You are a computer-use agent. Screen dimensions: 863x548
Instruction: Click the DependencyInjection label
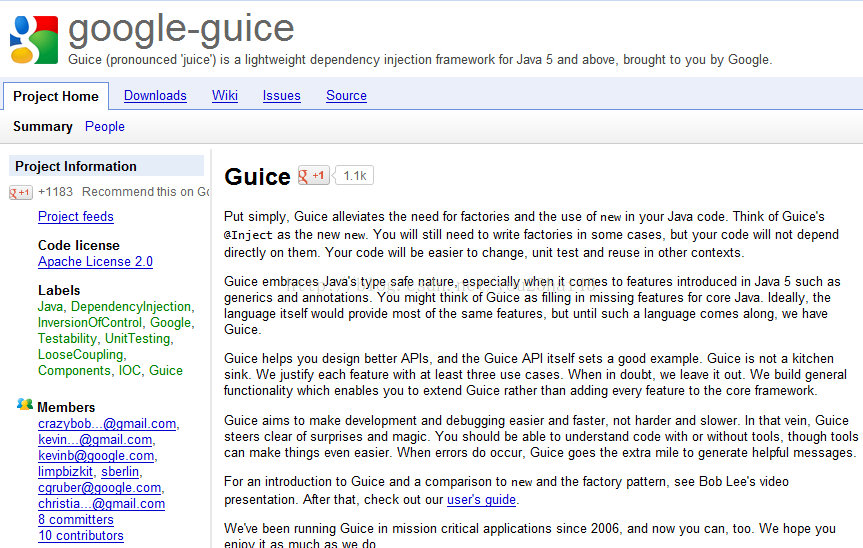click(x=131, y=306)
